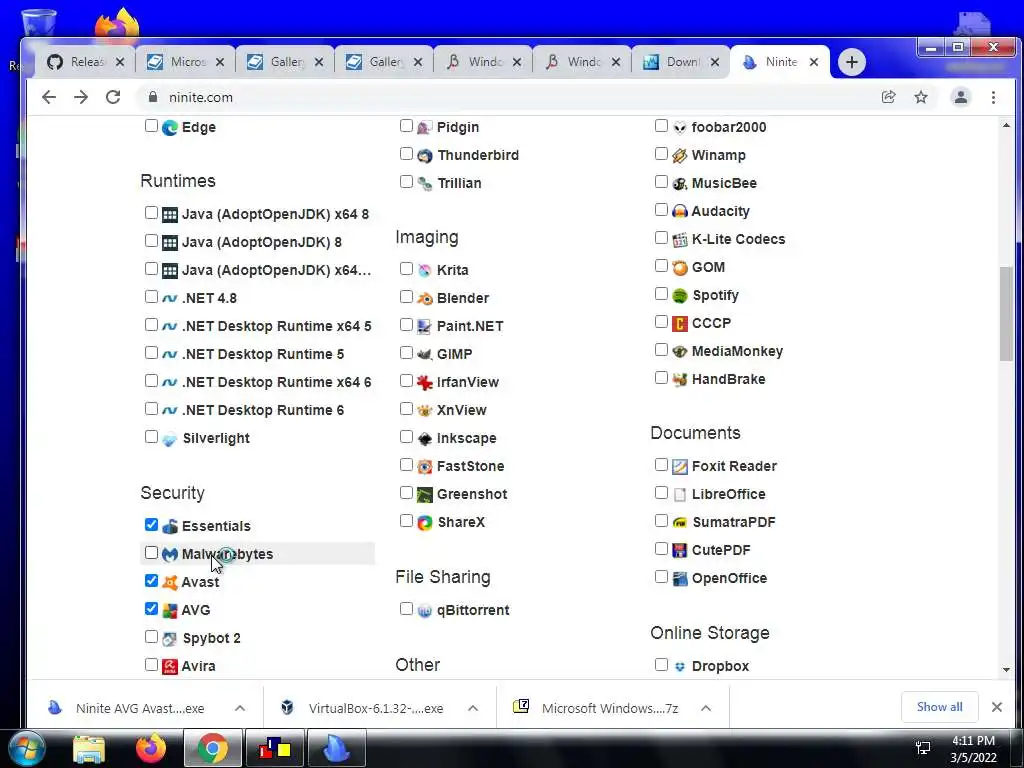Screen dimensions: 1024x768
Task: Click the Inkscape icon
Action: (x=424, y=438)
